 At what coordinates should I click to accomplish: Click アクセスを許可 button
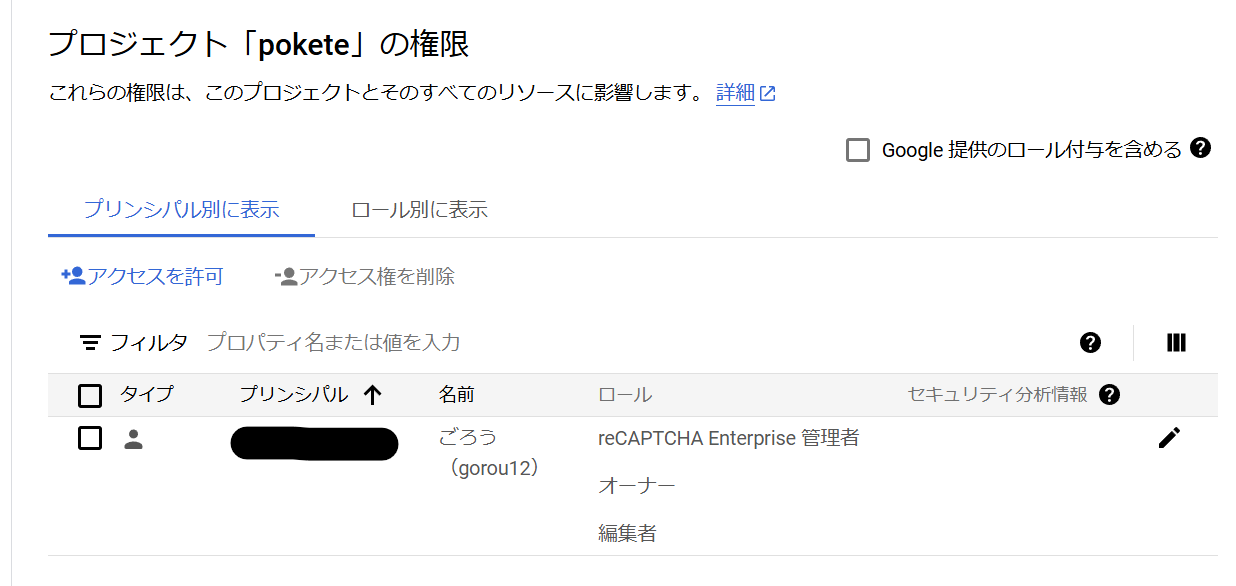pyautogui.click(x=142, y=277)
